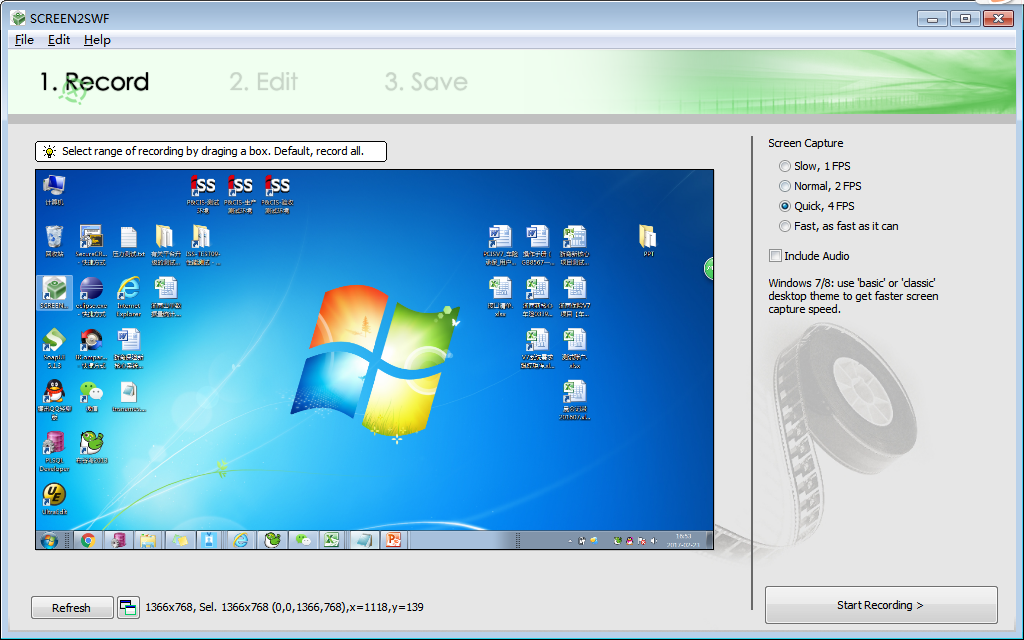
Task: Click the Recycle Bin icon in preview
Action: [54, 241]
